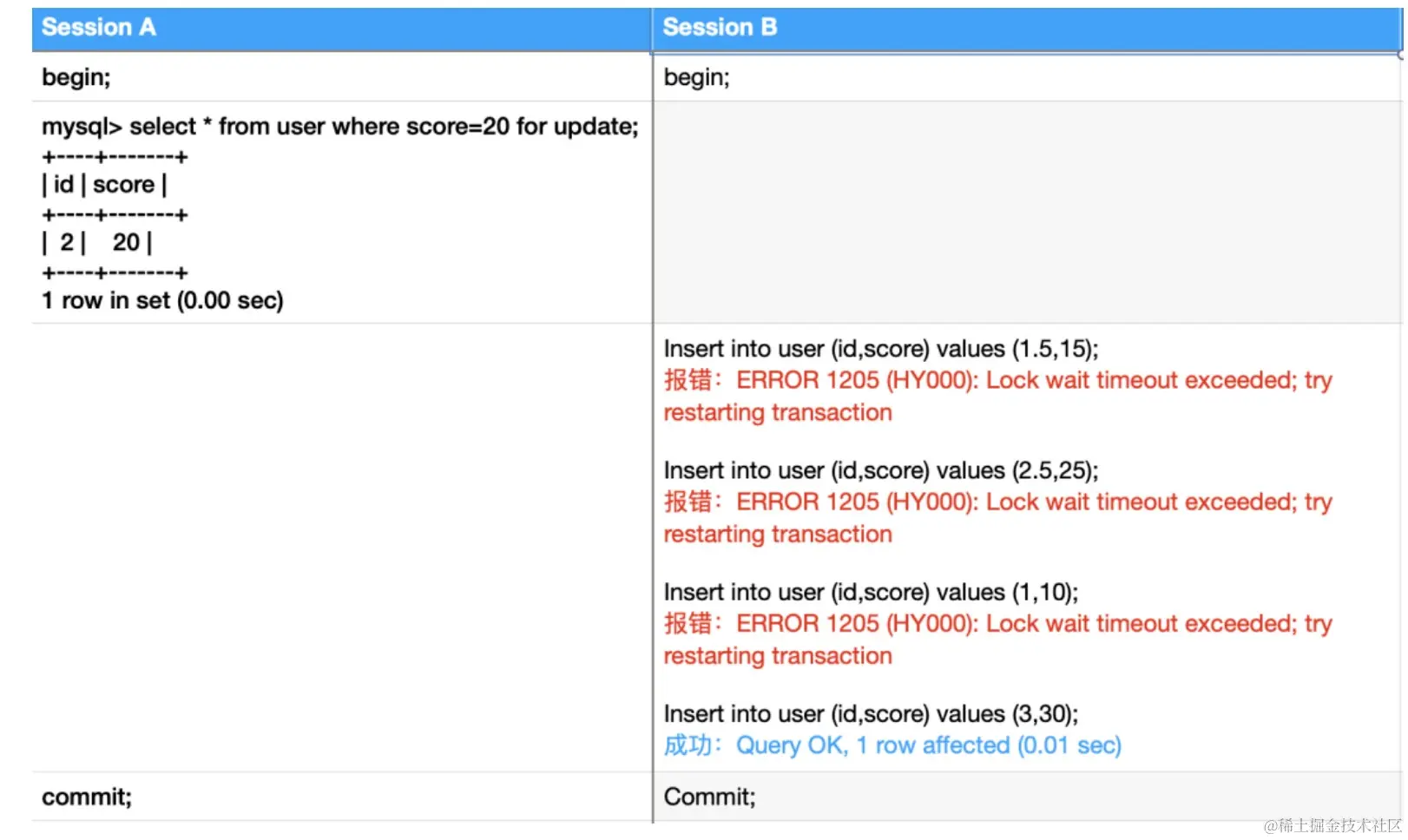Screen dimensions: 1408x840
Task: Click the select for update query line
Action: click(339, 127)
